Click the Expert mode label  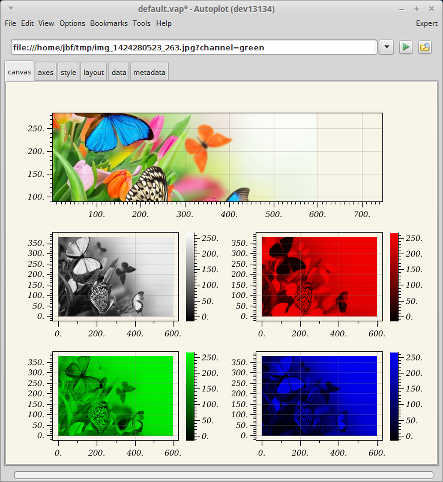coord(427,23)
